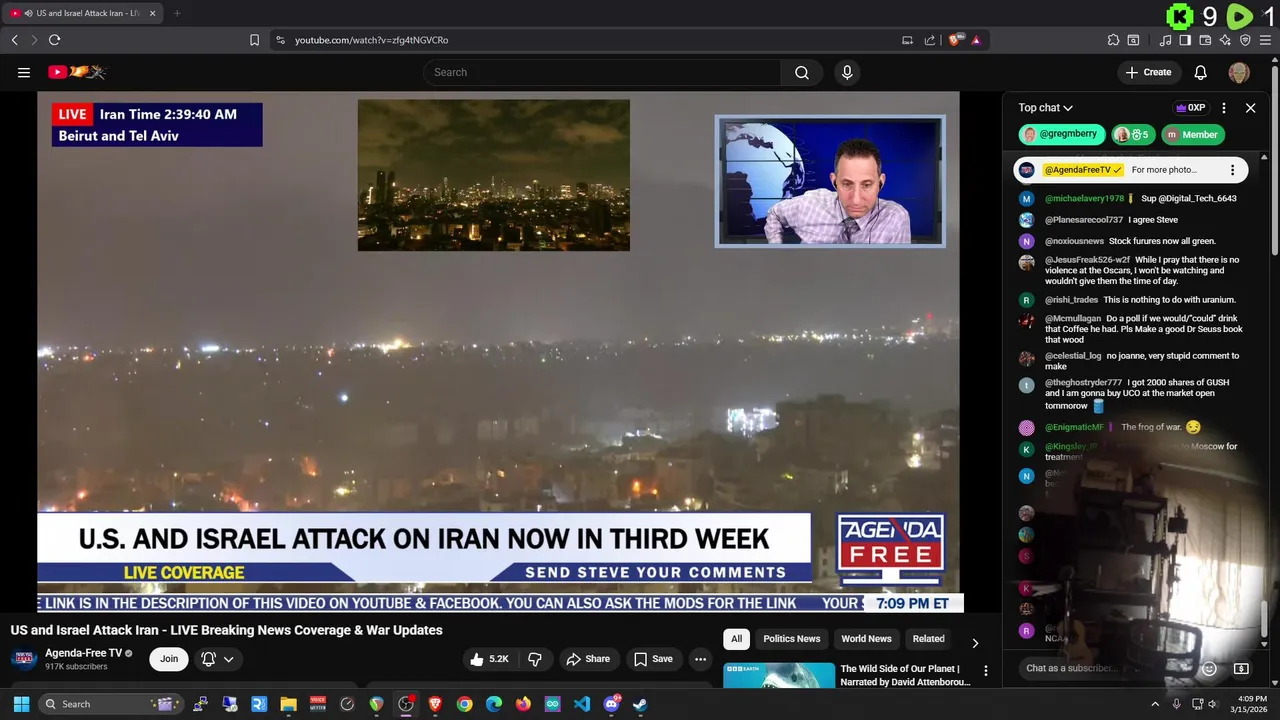Open the emoji picker in chat
The width and height of the screenshot is (1280, 720).
(x=1209, y=668)
